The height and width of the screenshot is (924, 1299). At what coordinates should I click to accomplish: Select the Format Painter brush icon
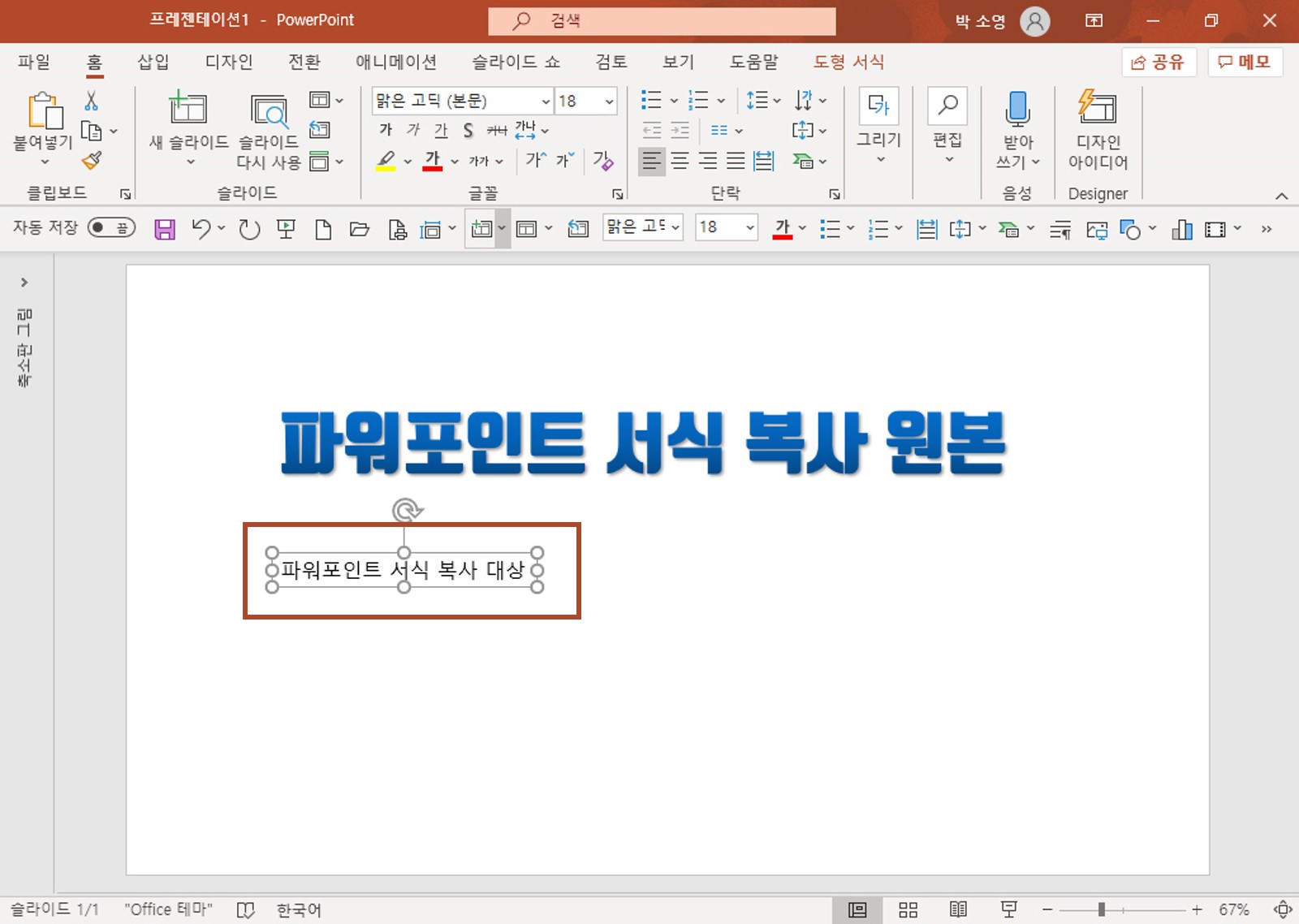(x=92, y=160)
